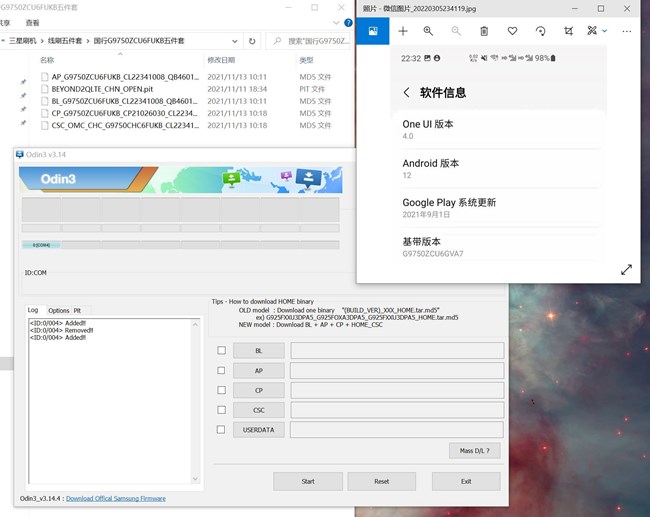Click the CP file button
650x517 pixels.
tap(259, 390)
